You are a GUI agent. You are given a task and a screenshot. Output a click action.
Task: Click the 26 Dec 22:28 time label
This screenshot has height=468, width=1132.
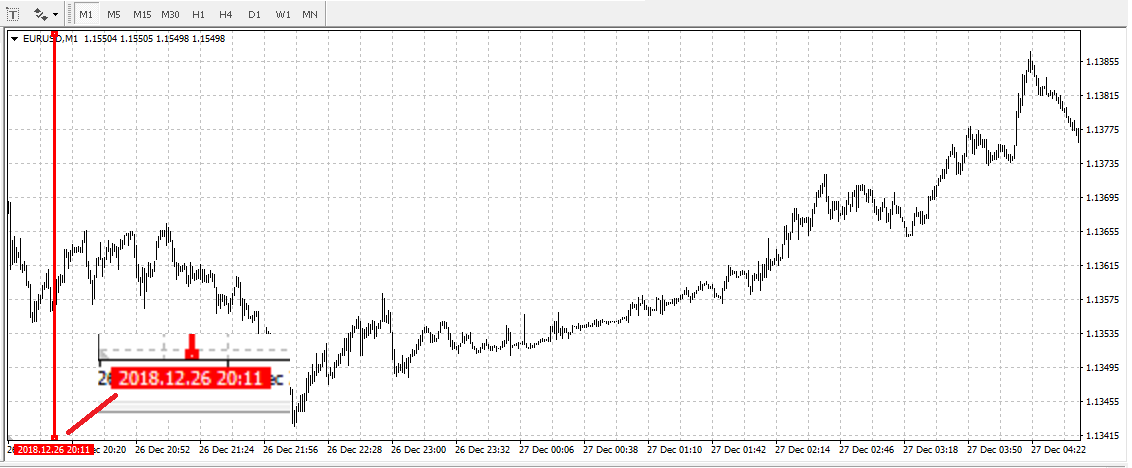355,449
